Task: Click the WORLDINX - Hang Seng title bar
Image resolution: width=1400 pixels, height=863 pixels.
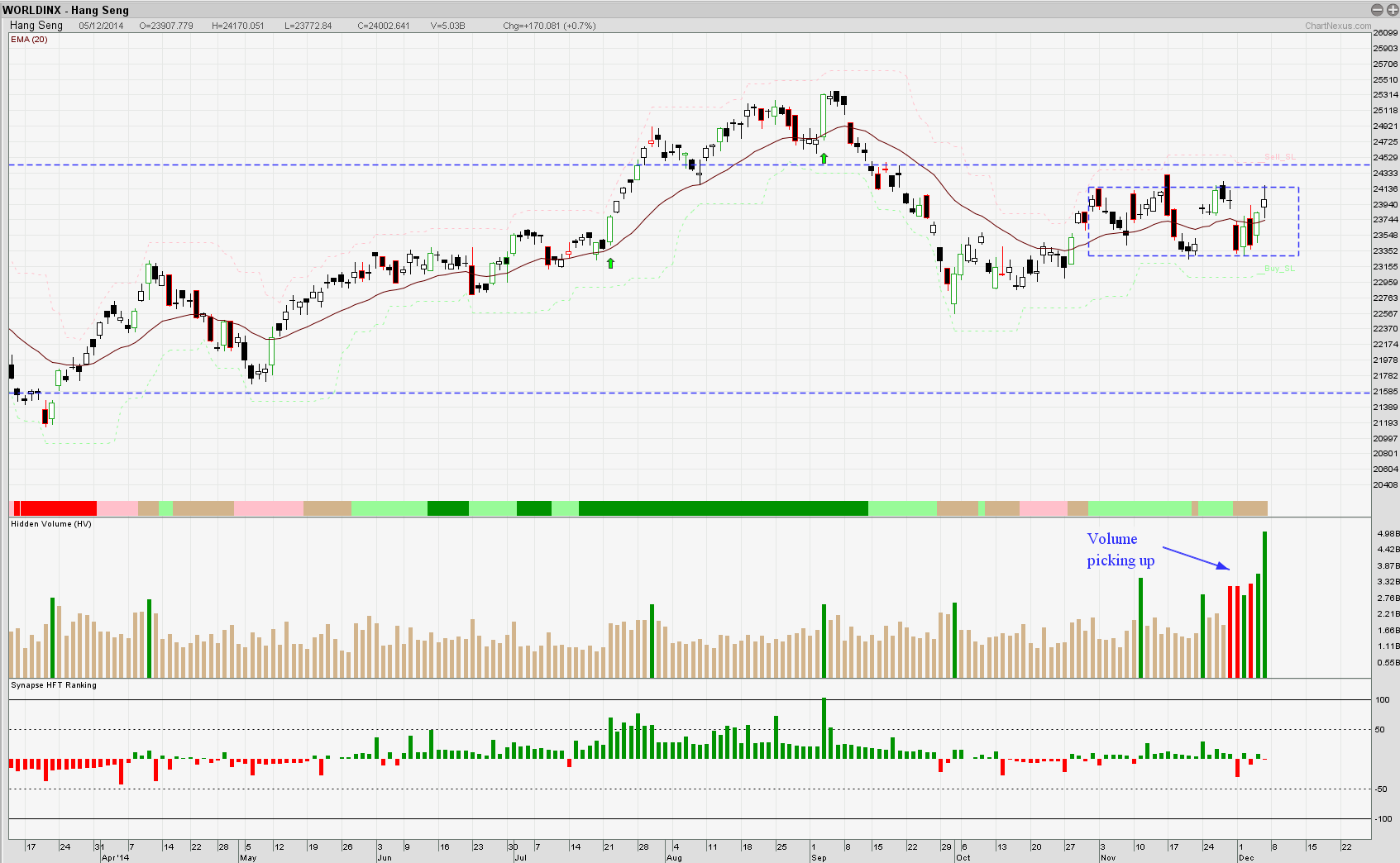Action: click(66, 10)
